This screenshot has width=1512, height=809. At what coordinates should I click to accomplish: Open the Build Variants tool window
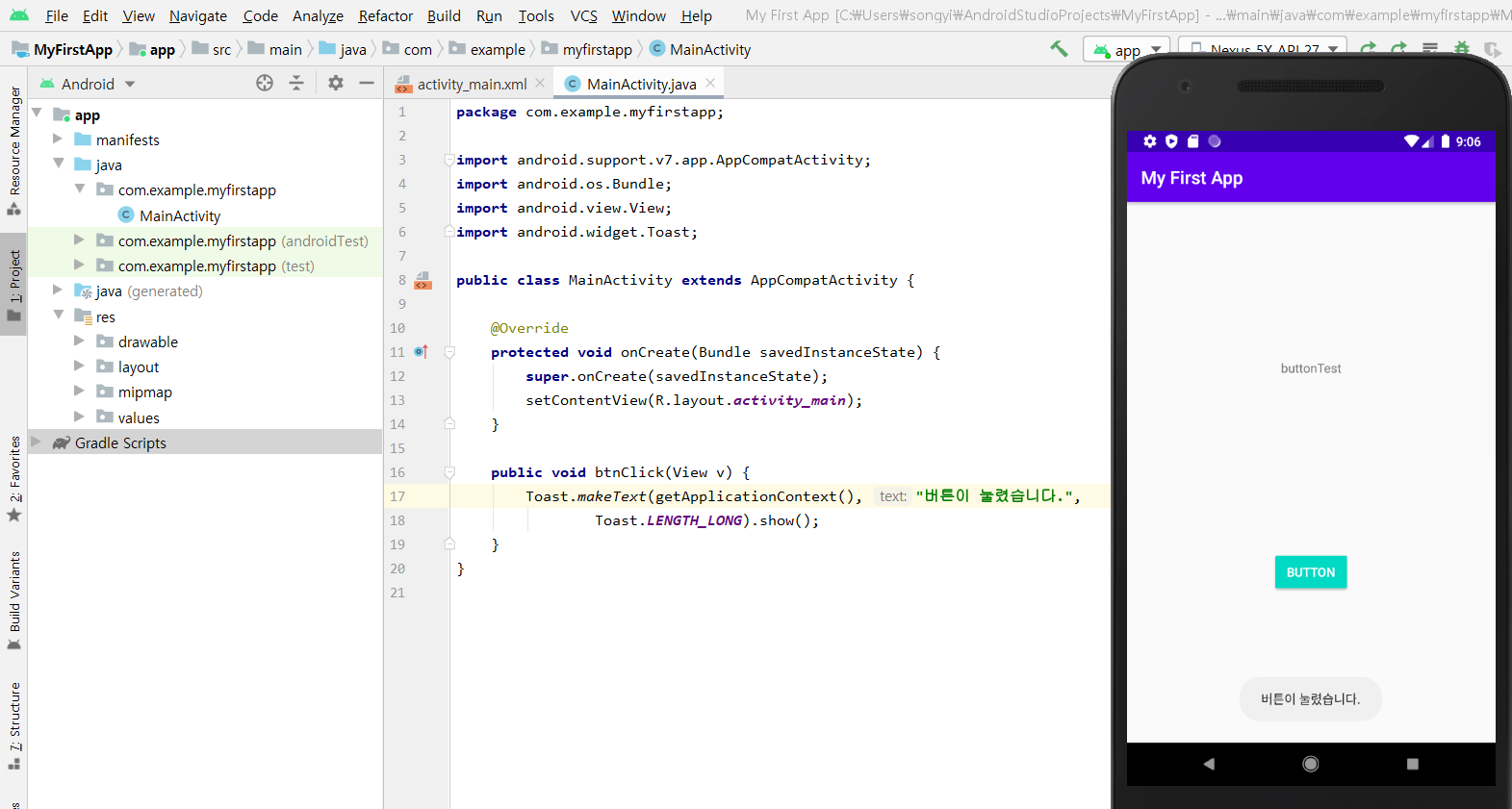click(13, 600)
